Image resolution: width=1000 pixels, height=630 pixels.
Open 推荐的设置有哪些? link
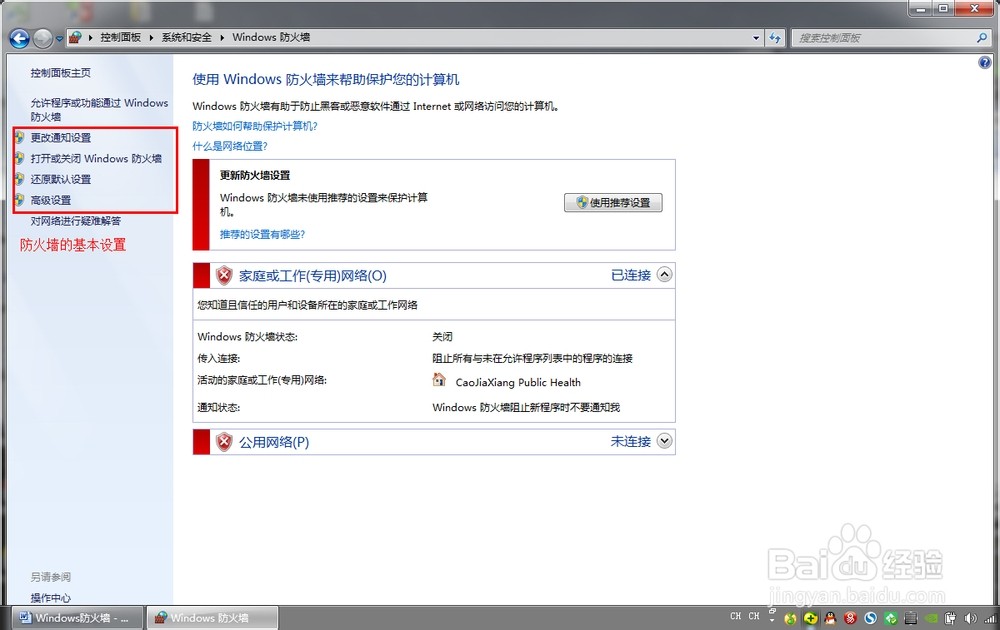(263, 235)
